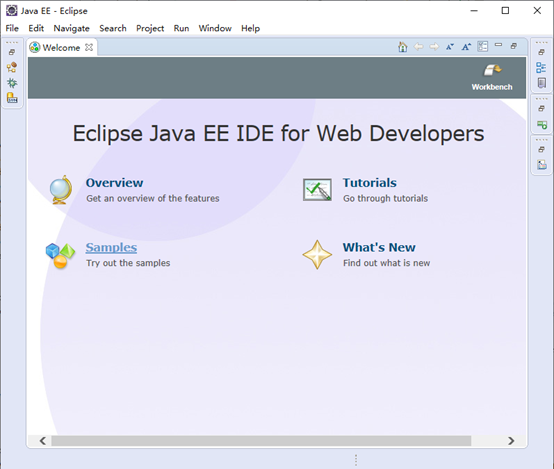This screenshot has height=469, width=554.
Task: Minimize the Welcome view panel
Action: 498,45
